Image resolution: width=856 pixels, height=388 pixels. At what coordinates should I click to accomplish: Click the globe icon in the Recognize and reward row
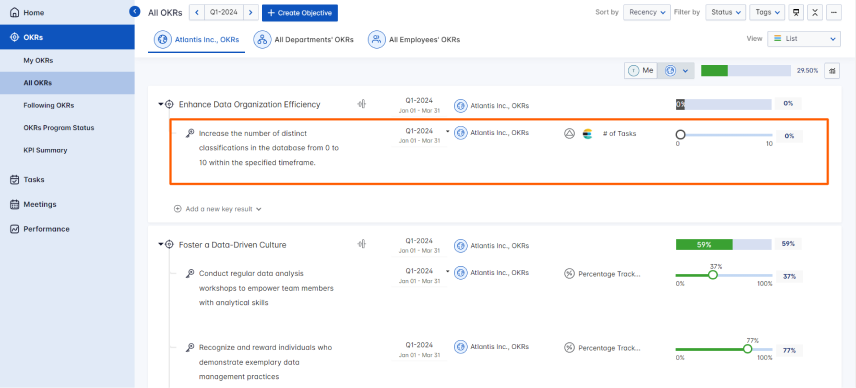461,347
